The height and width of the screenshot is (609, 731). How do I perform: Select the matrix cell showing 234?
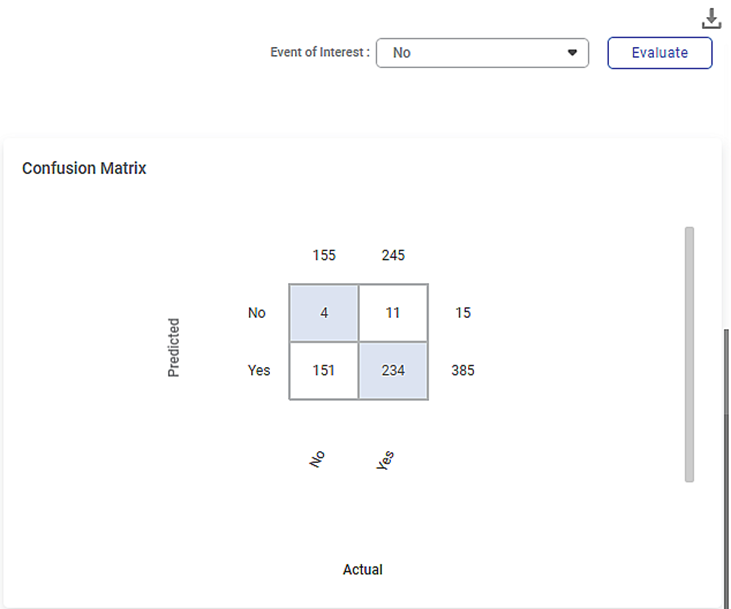coord(393,371)
